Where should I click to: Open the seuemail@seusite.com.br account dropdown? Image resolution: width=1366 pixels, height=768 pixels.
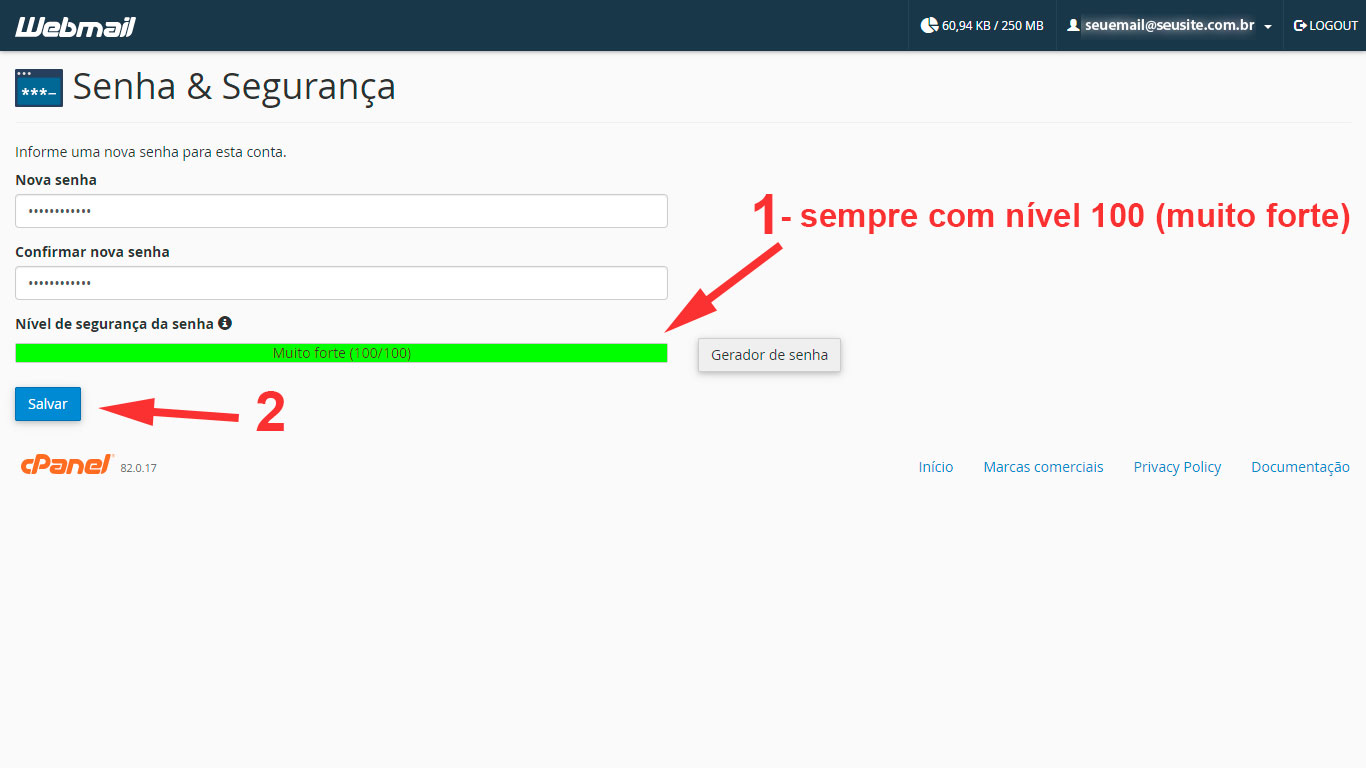click(1169, 25)
